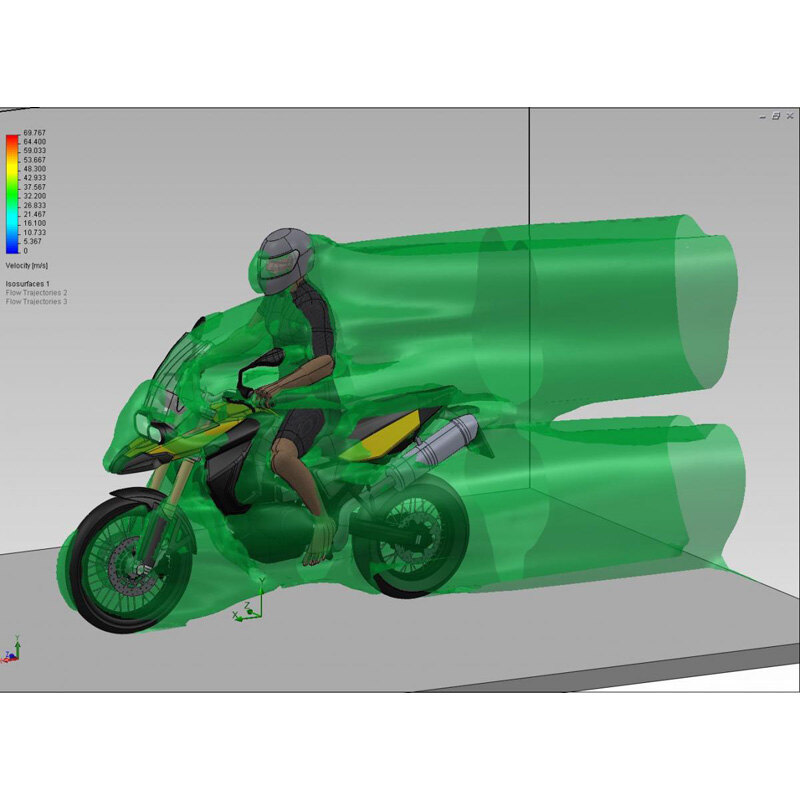Edit the legend maximum value 69.767

tap(35, 132)
